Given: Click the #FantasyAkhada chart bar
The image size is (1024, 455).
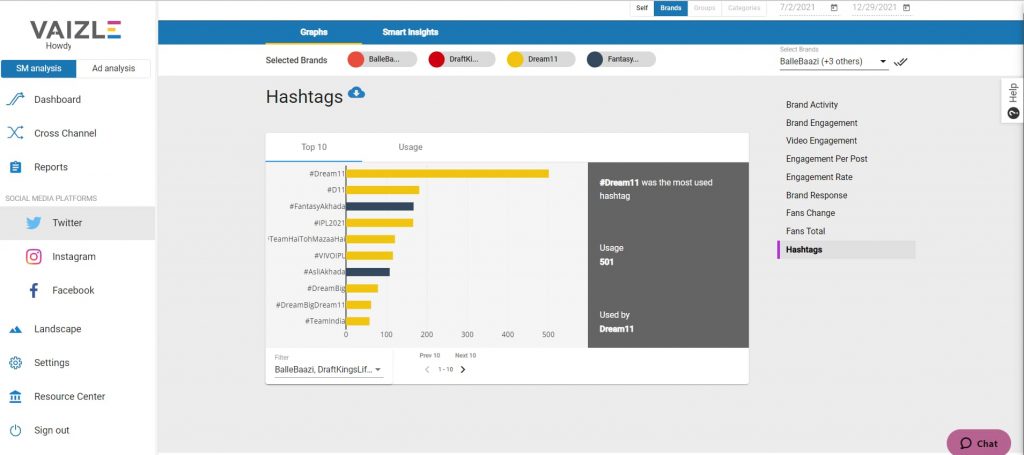Looking at the screenshot, I should click(x=379, y=206).
